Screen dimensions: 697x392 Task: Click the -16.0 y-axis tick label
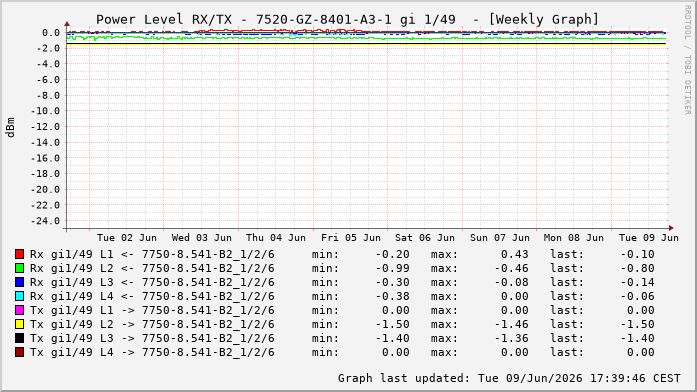click(x=45, y=158)
